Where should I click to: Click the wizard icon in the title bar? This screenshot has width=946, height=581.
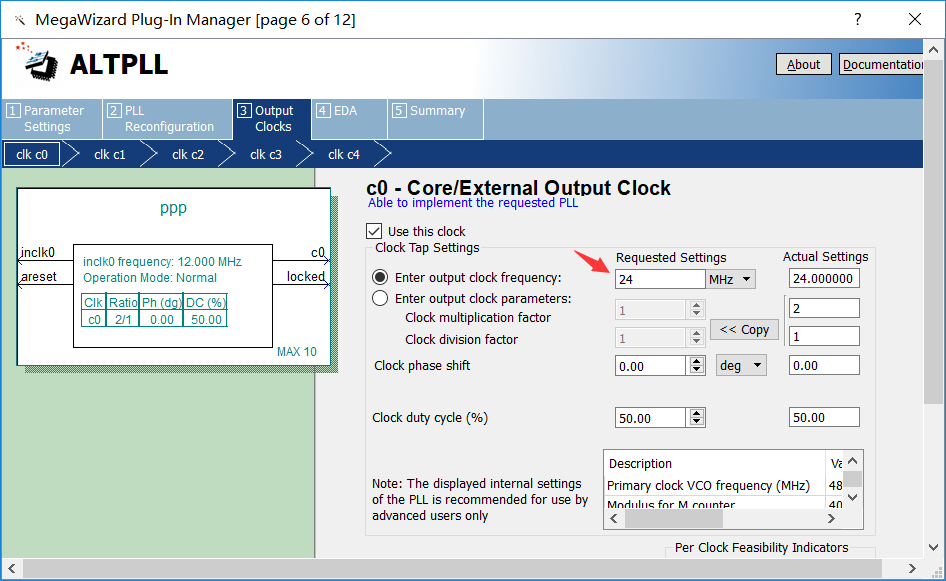tap(20, 20)
